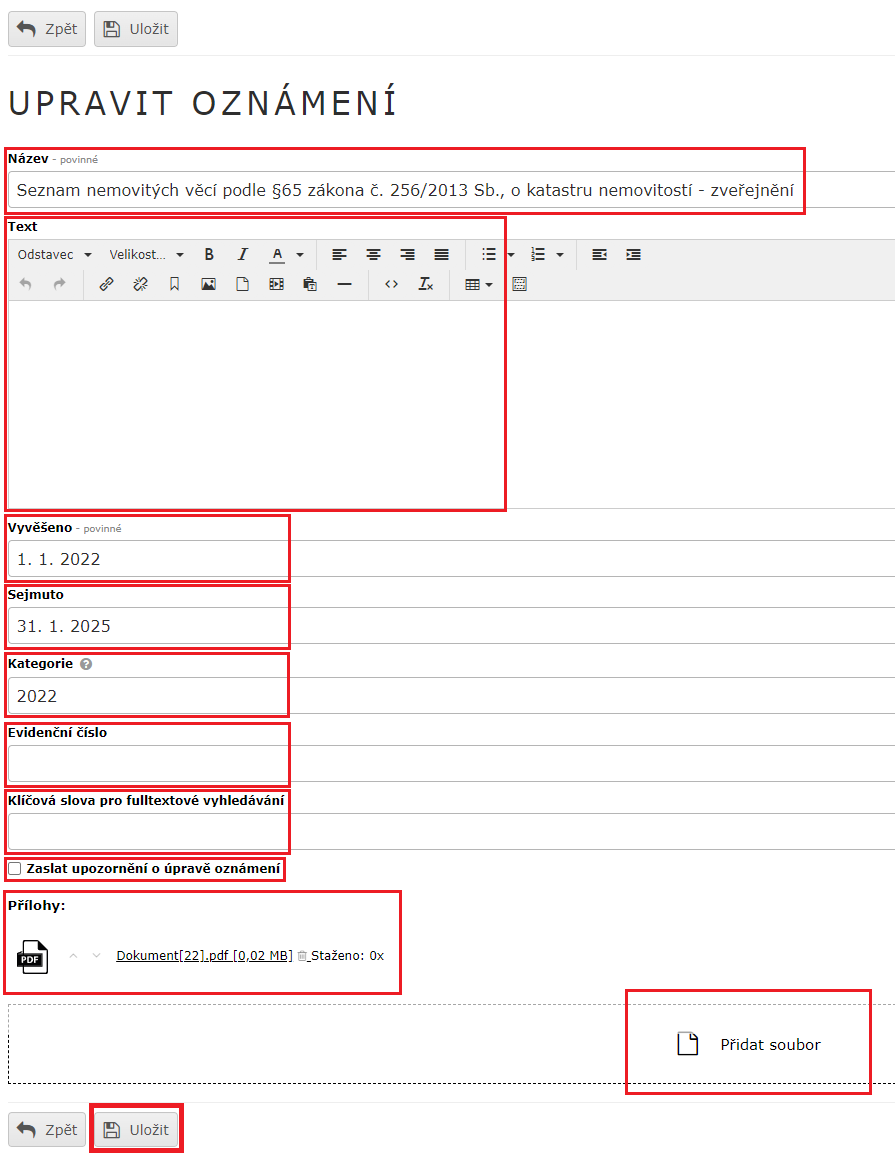The height and width of the screenshot is (1155, 895).
Task: Insert an image using the picture icon
Action: tap(208, 285)
